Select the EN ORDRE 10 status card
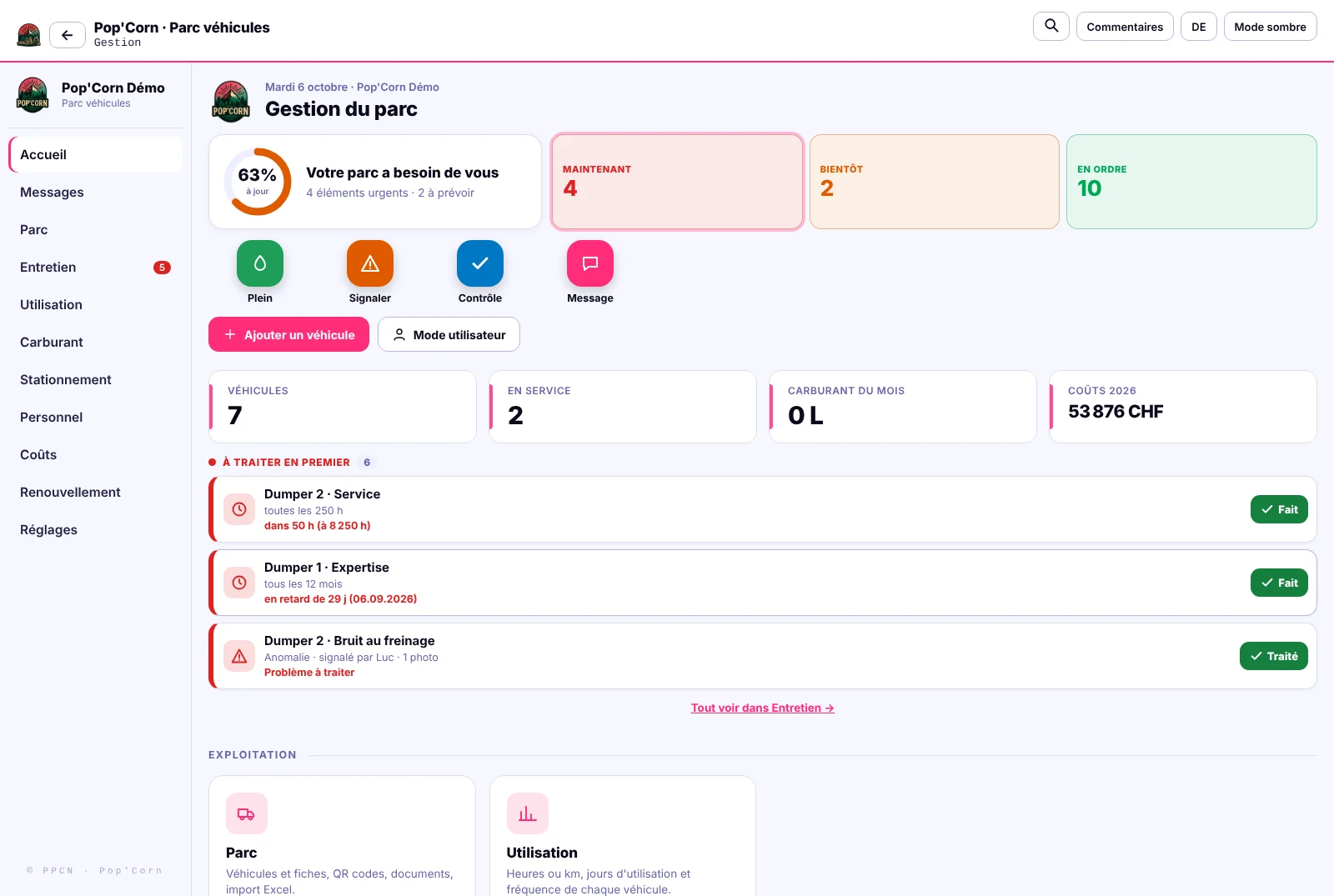 [x=1191, y=182]
